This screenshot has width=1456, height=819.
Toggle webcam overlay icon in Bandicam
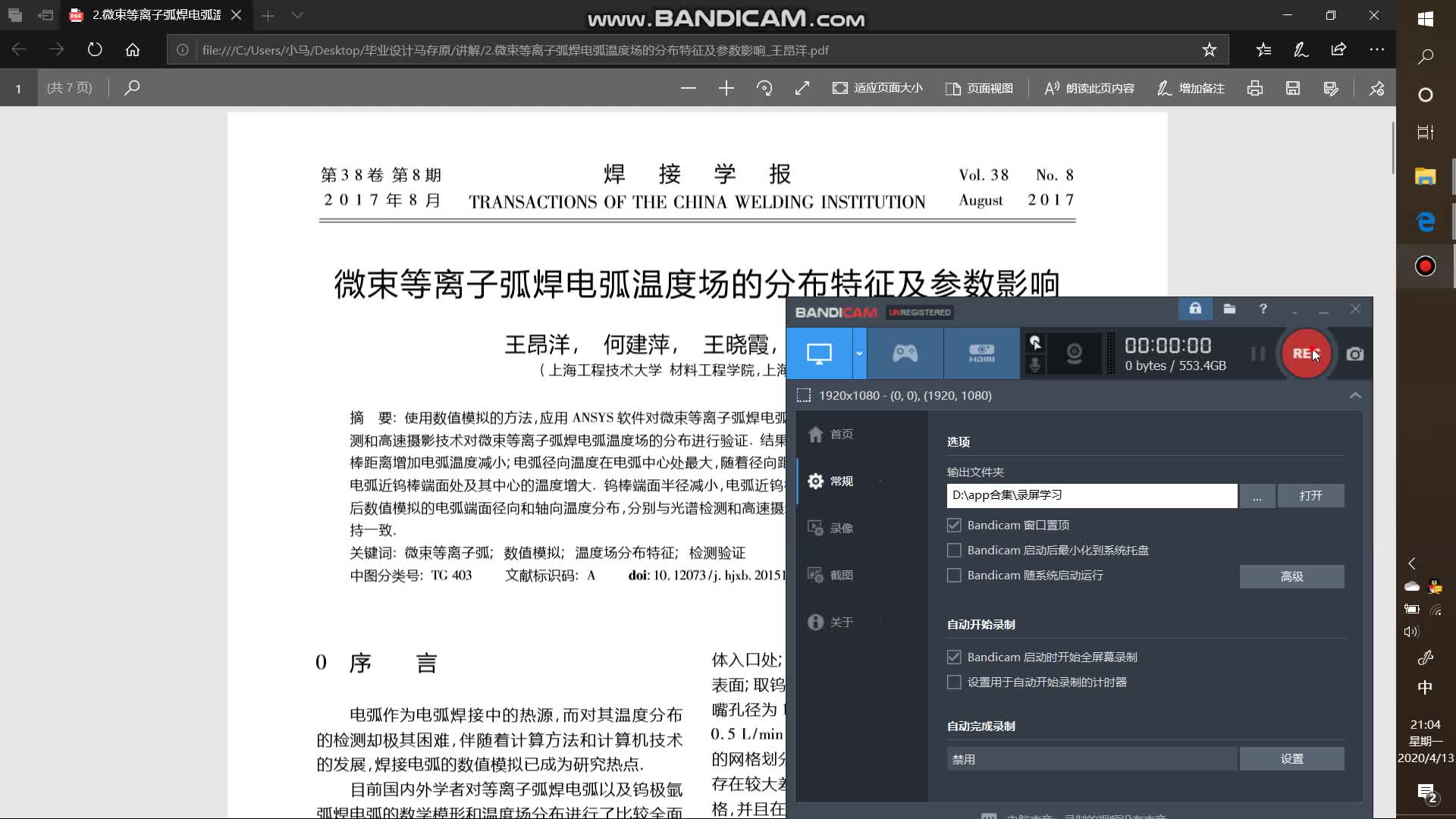[1074, 353]
